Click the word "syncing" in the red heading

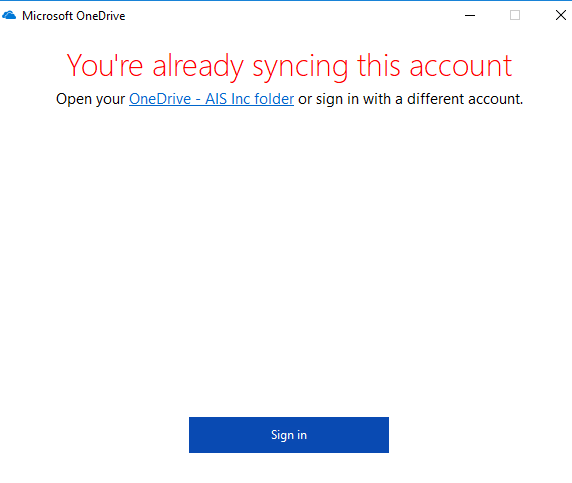pyautogui.click(x=301, y=67)
